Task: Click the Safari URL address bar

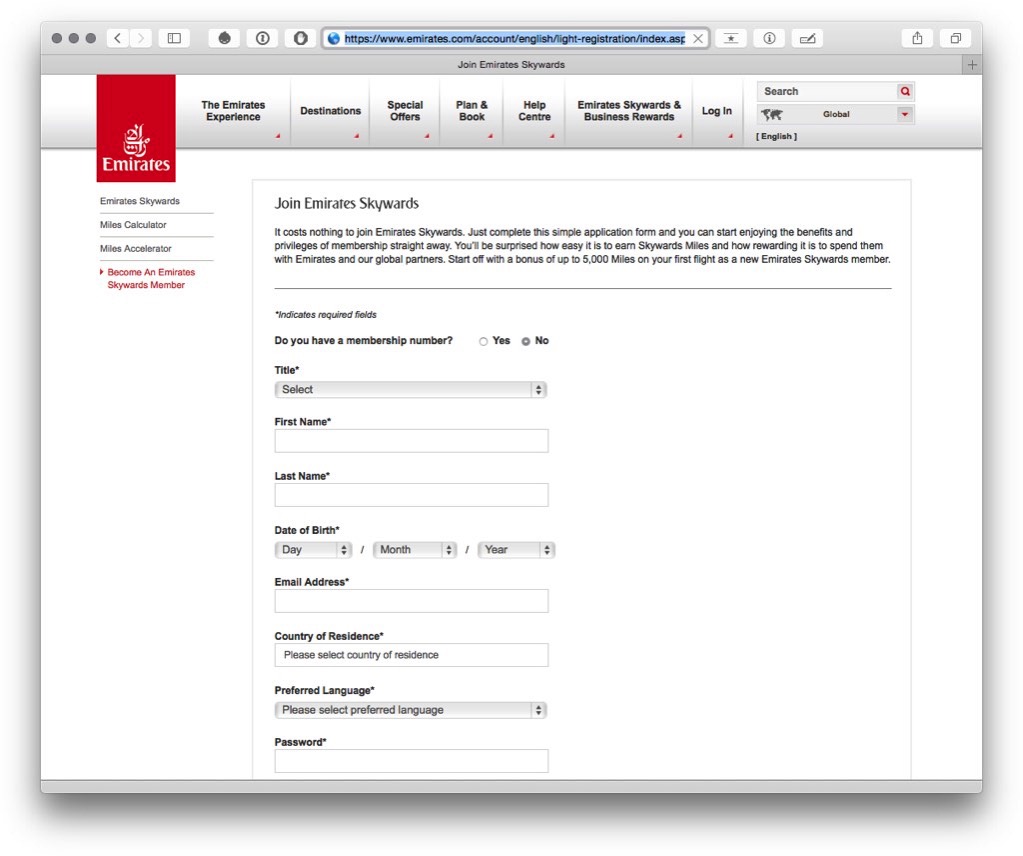Action: point(514,38)
